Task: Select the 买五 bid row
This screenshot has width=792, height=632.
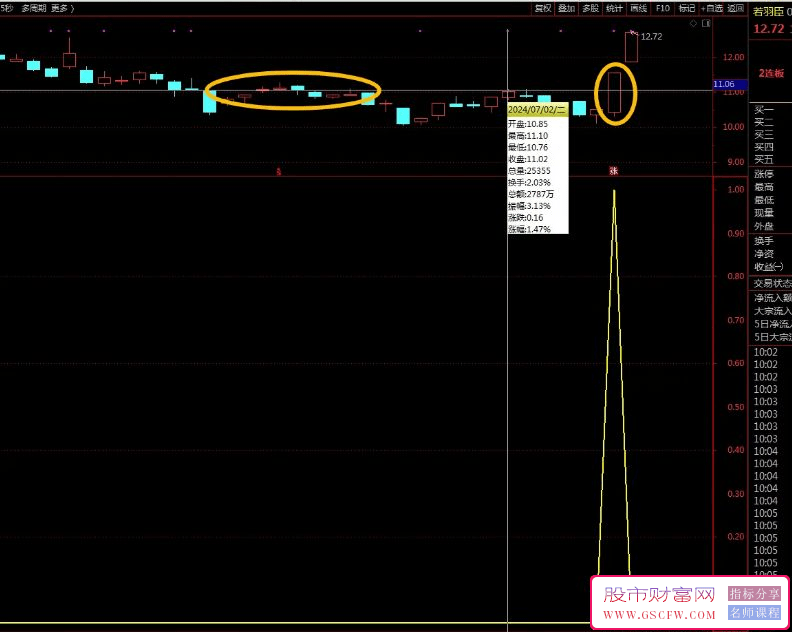Action: click(764, 160)
